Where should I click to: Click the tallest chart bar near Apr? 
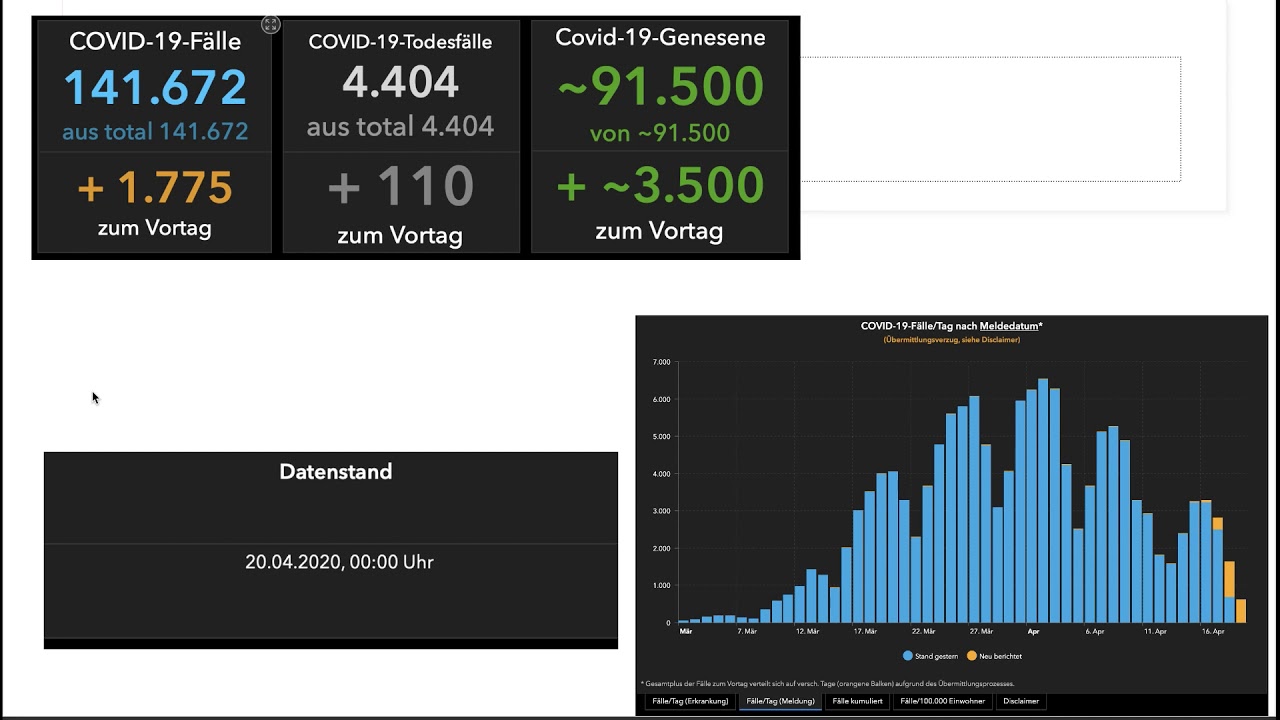pyautogui.click(x=1043, y=500)
